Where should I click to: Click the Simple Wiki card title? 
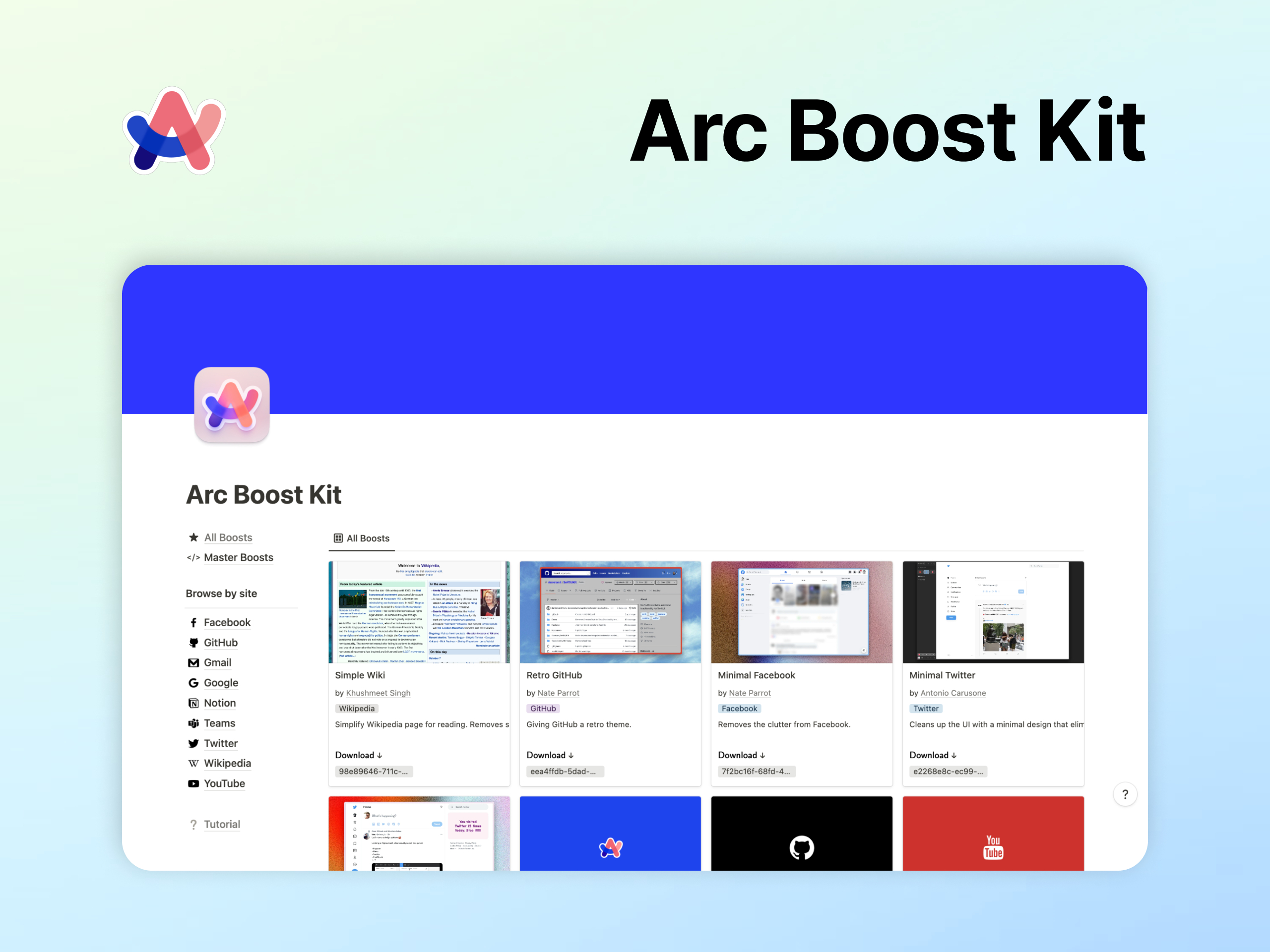pos(360,675)
